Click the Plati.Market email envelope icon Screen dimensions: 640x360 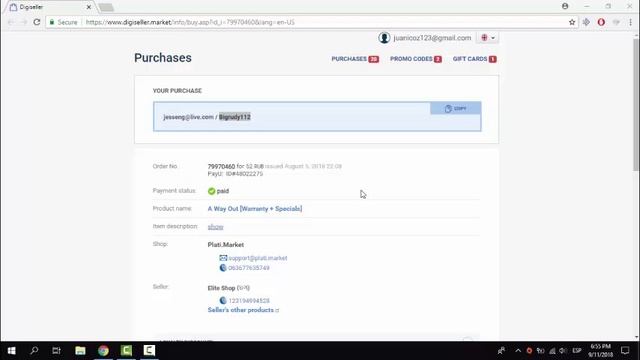(x=223, y=258)
